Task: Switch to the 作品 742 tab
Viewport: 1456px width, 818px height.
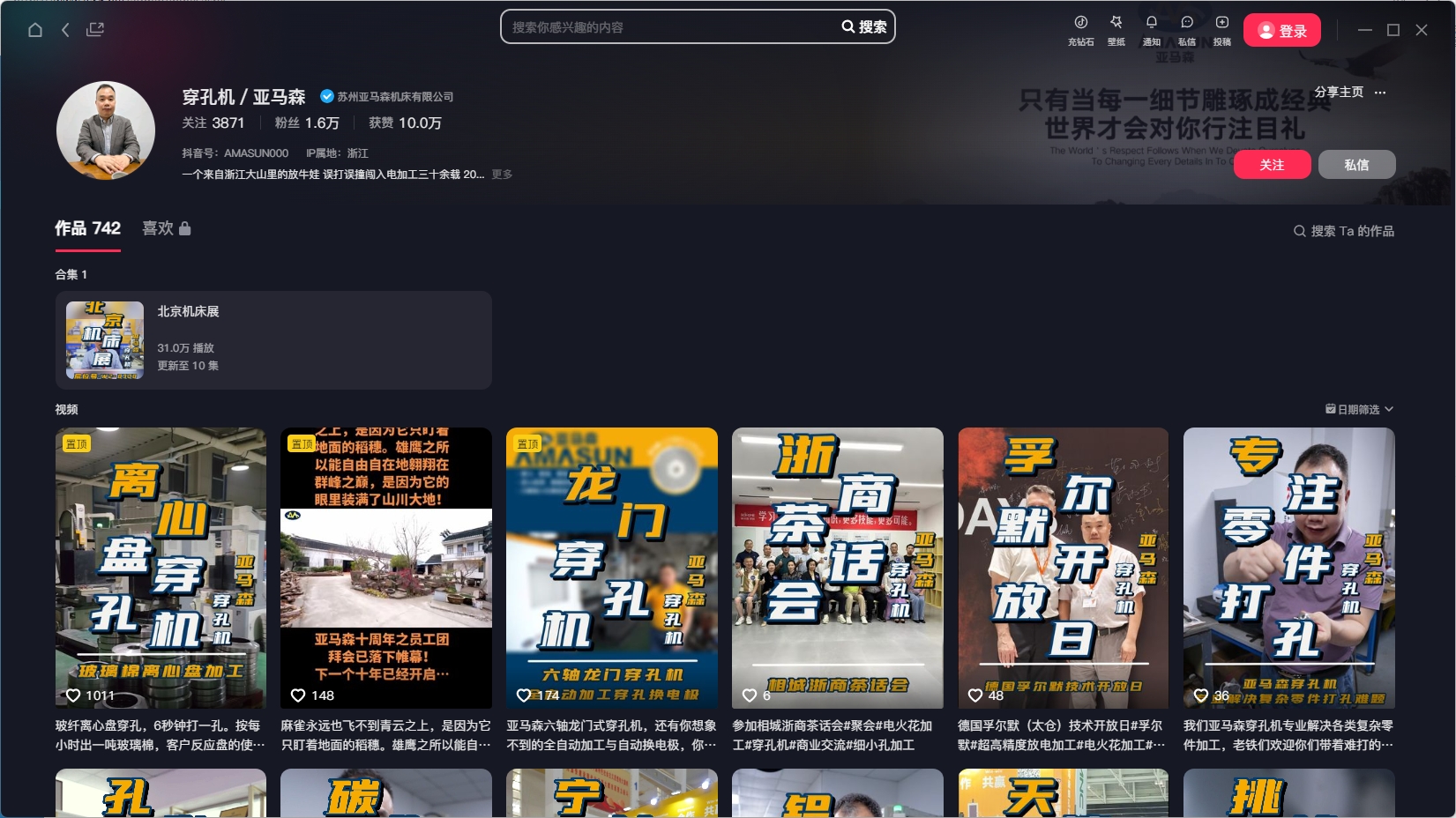Action: click(x=87, y=229)
